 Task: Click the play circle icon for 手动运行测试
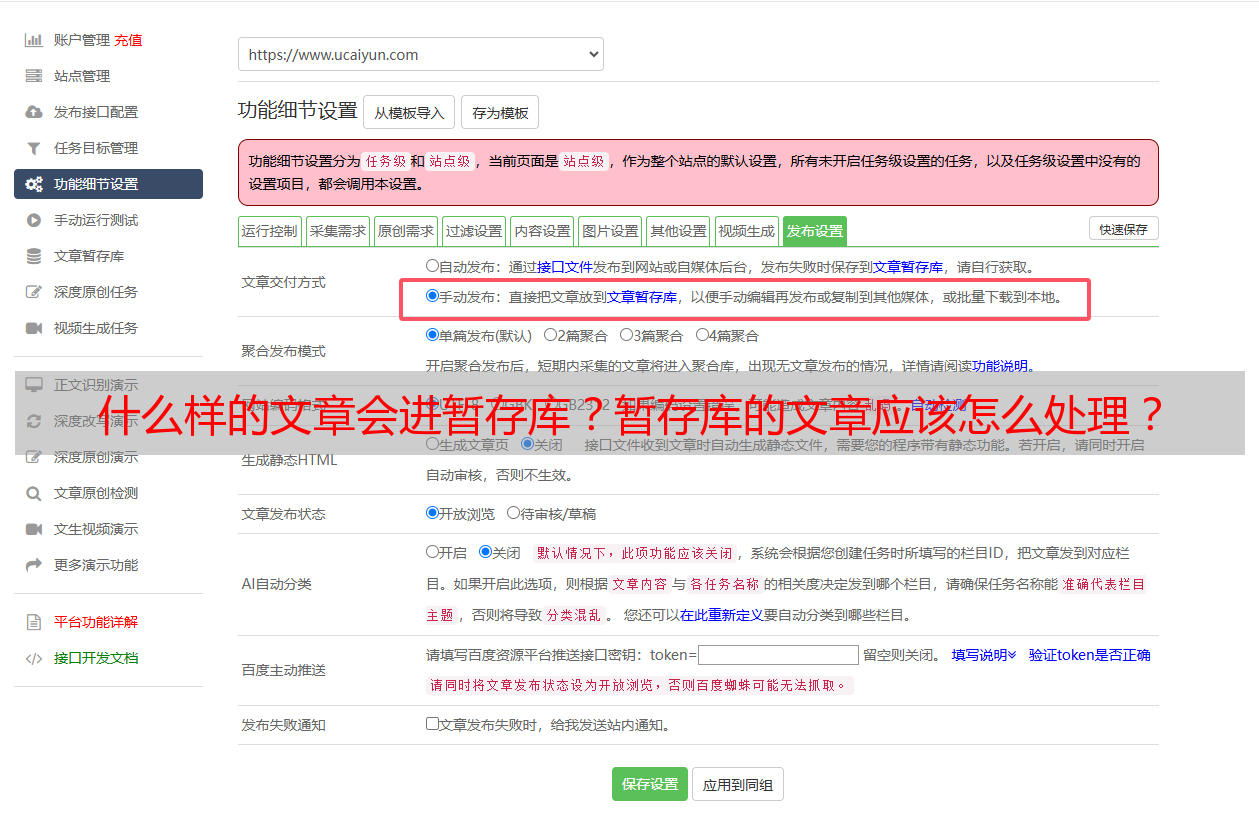(x=34, y=220)
